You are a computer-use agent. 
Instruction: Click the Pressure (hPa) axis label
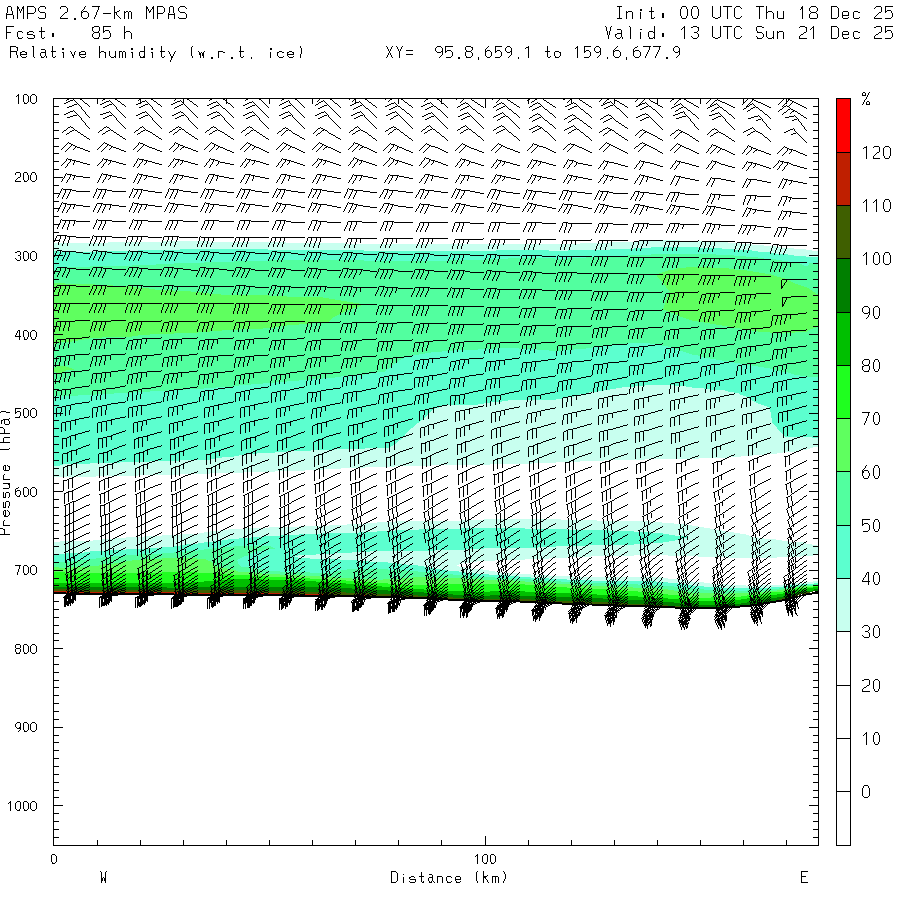pos(7,470)
